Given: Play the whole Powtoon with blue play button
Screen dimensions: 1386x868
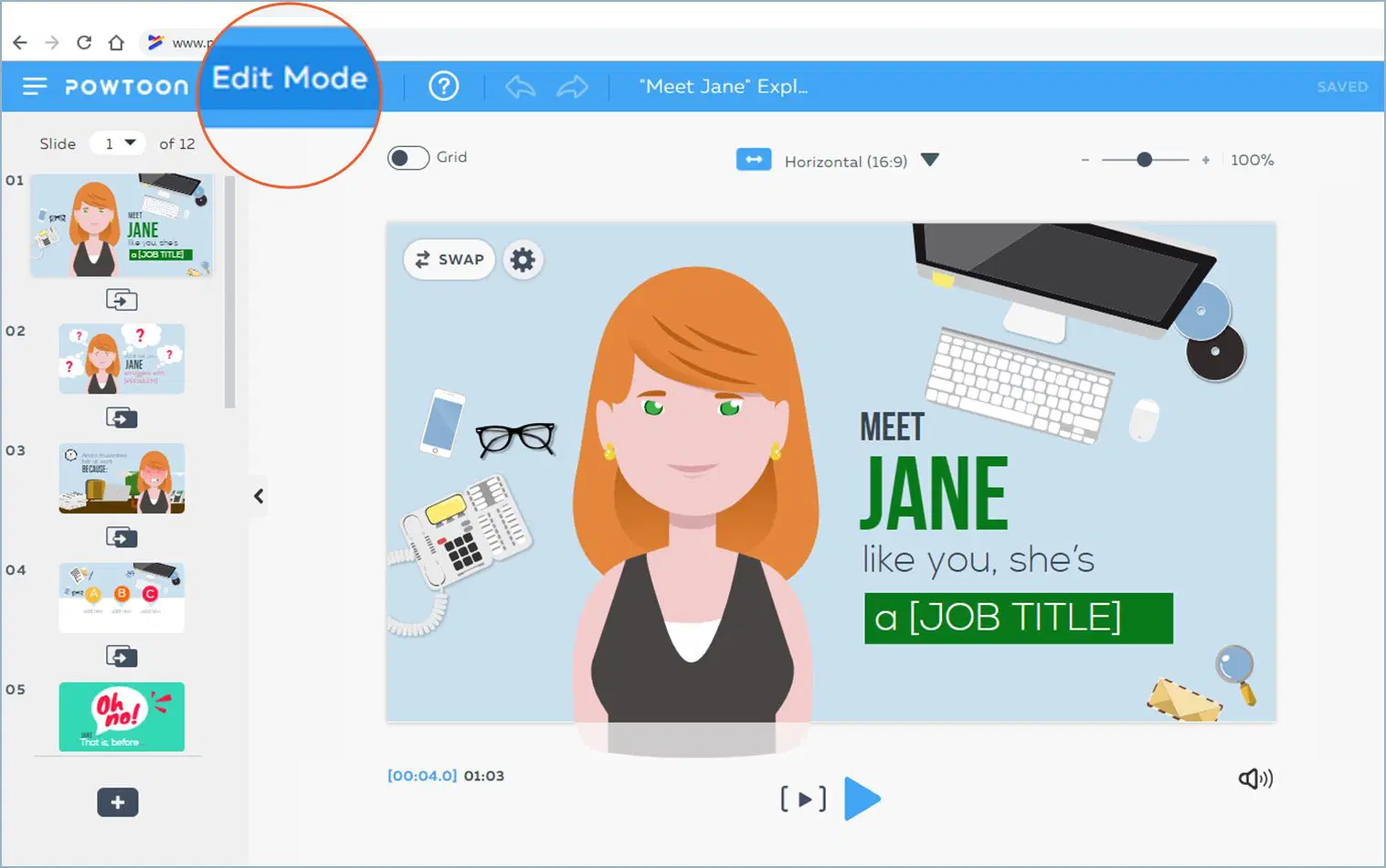Looking at the screenshot, I should point(862,799).
